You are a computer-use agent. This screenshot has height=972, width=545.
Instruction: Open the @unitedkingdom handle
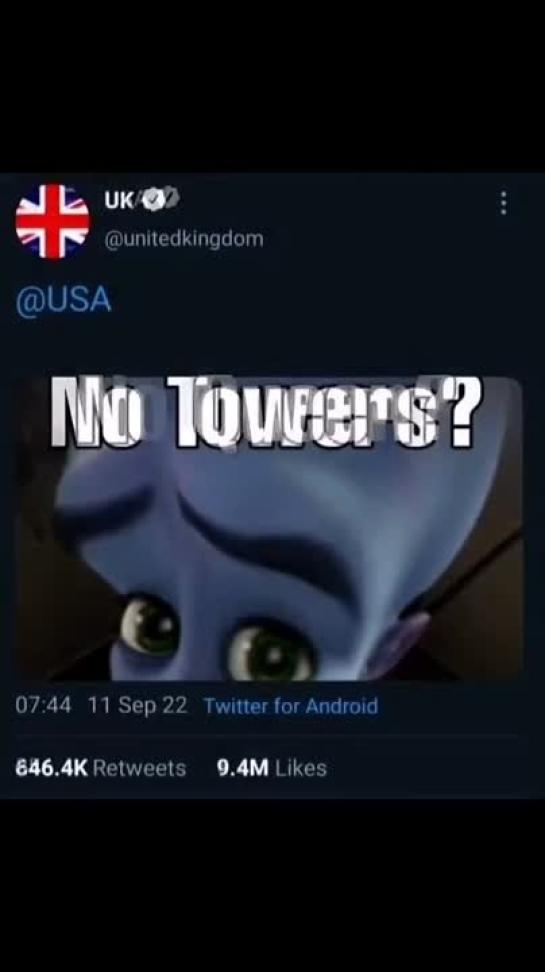point(184,239)
